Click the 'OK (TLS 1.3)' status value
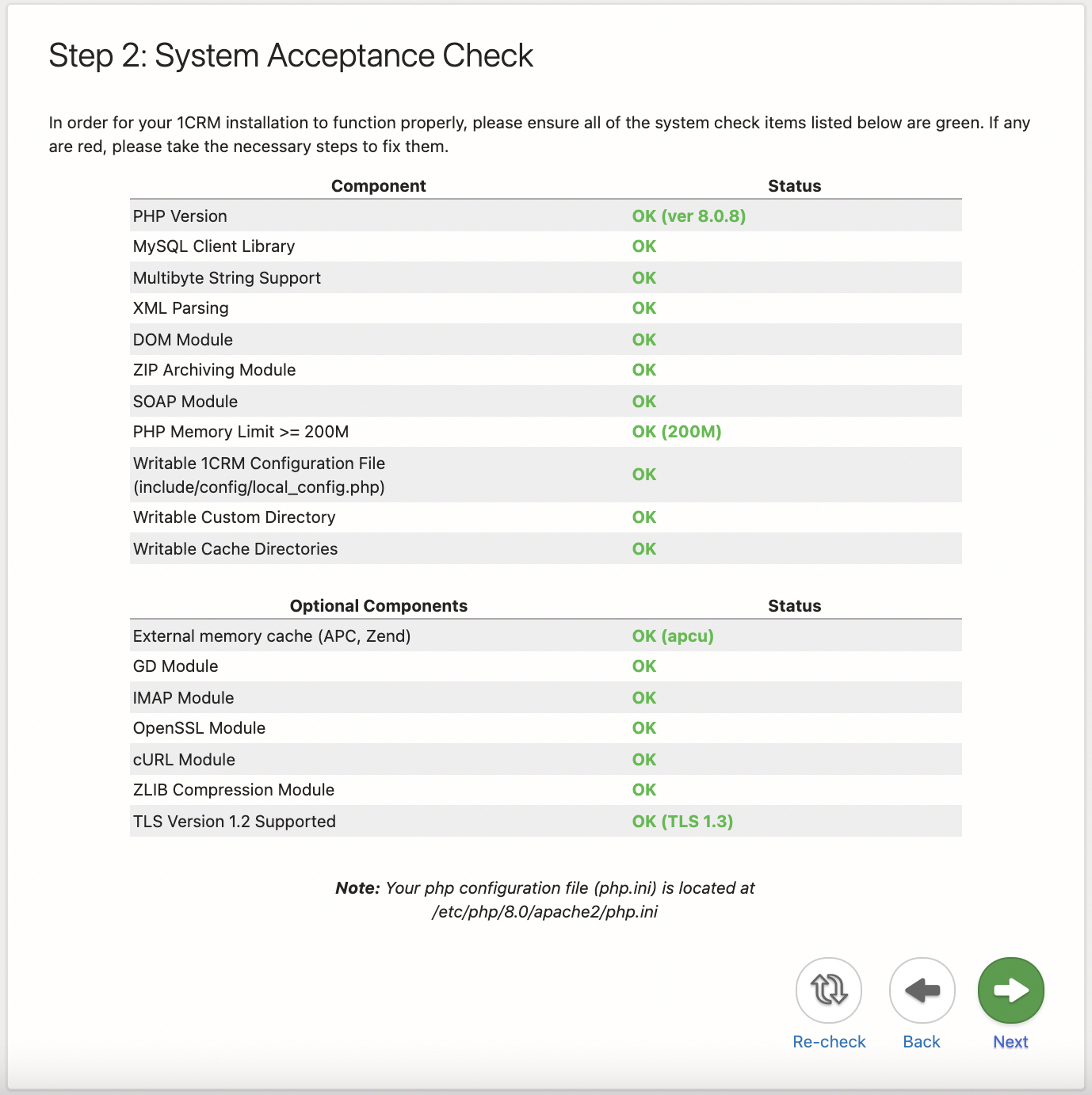The image size is (1092, 1095). (682, 822)
